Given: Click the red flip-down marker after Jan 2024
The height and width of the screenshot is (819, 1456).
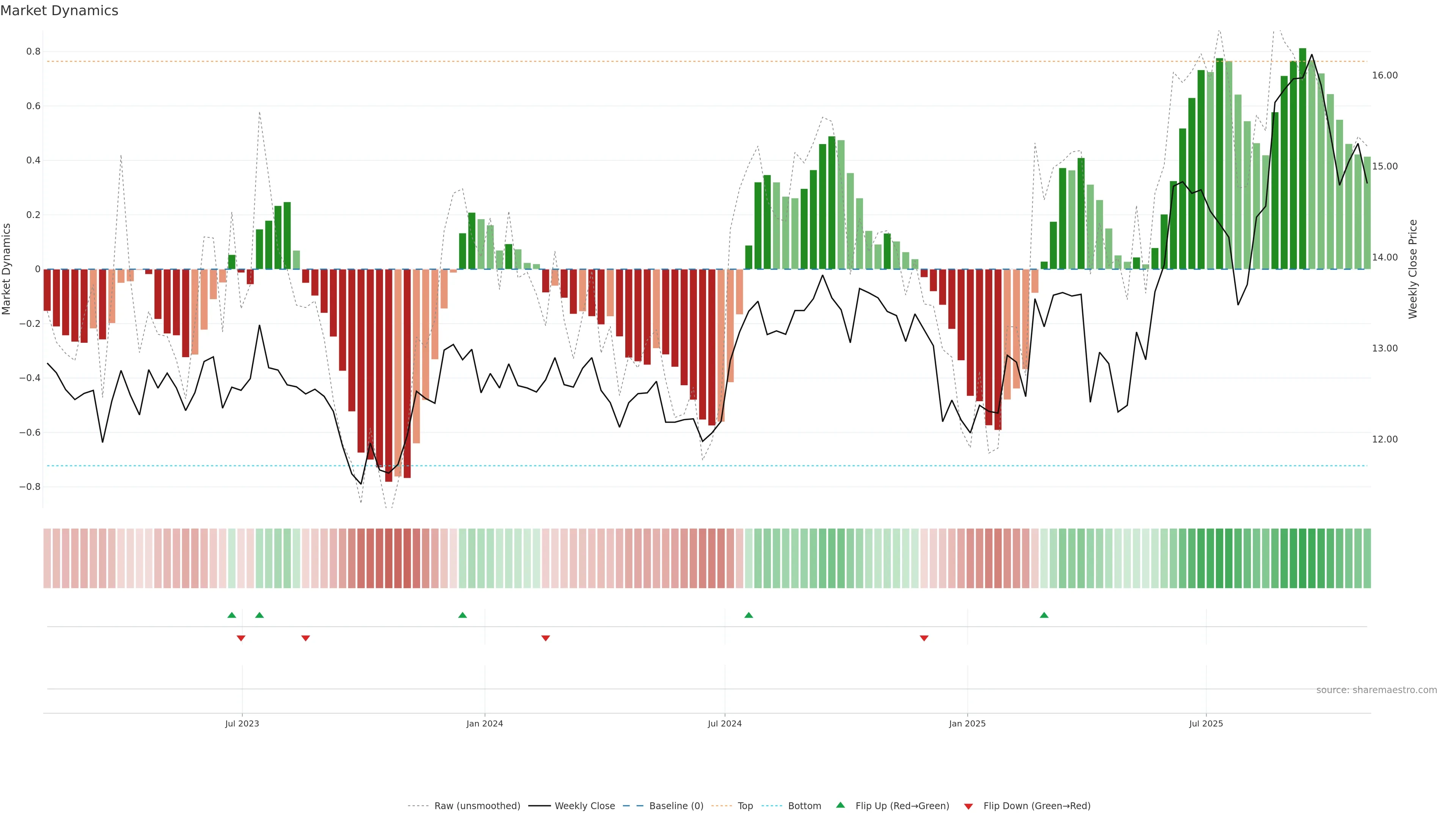Looking at the screenshot, I should click(x=546, y=638).
